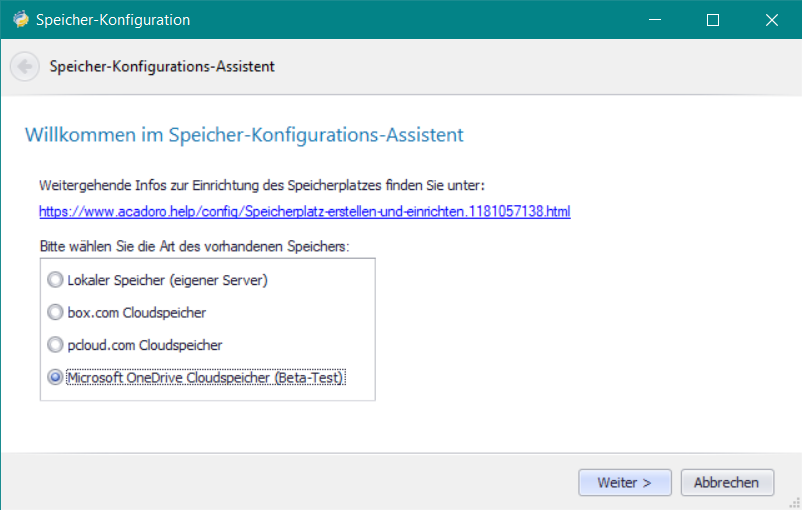The image size is (802, 510).
Task: Open the acadoro.help Speicherplatz-erstellen link
Action: click(305, 211)
